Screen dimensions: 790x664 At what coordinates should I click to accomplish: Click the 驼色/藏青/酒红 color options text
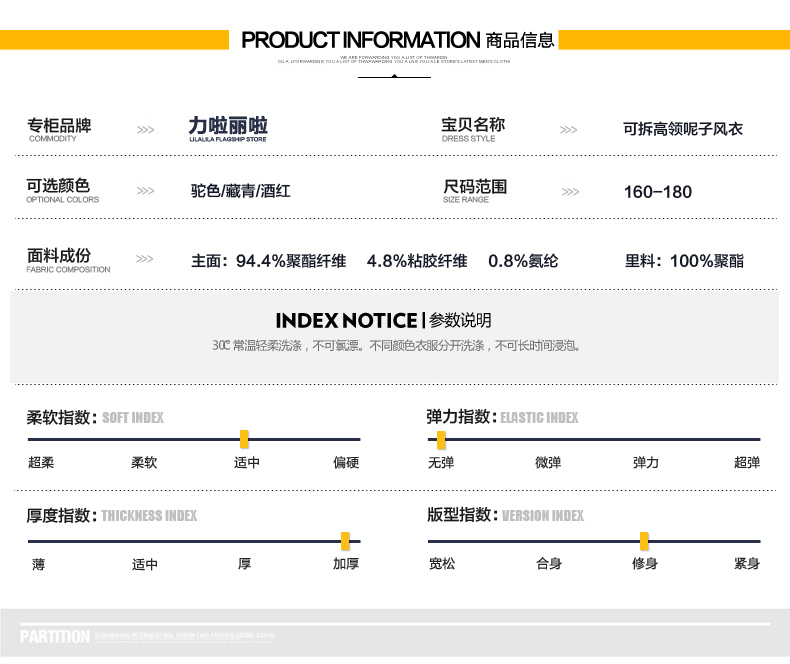(241, 191)
